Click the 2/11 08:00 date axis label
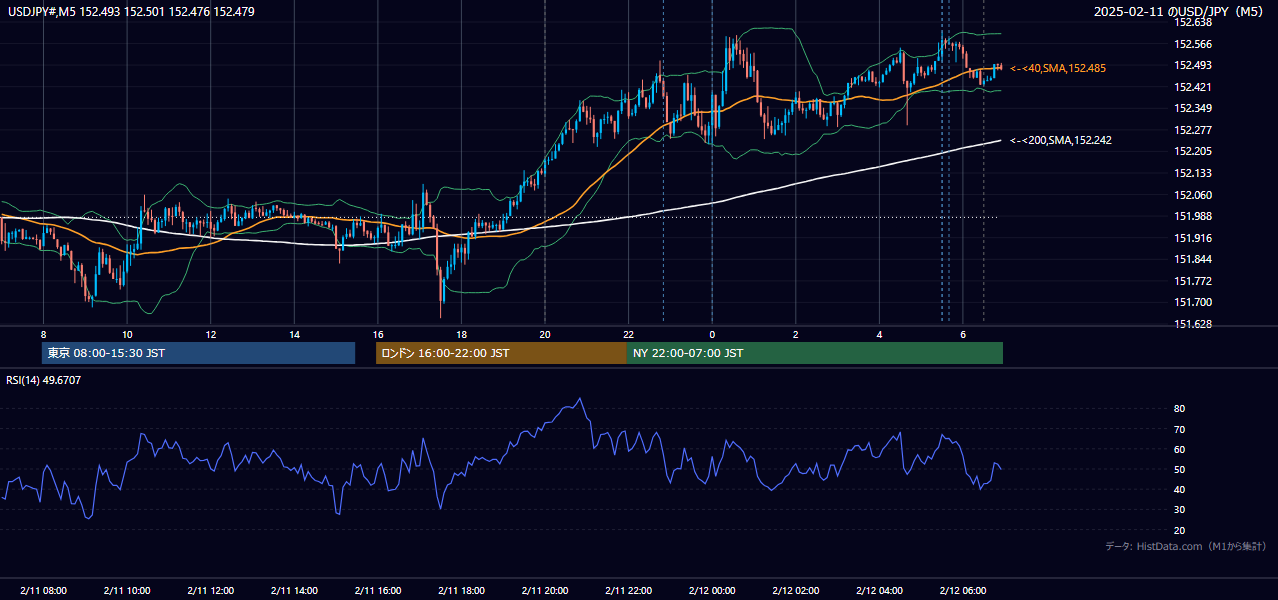 tap(43, 591)
